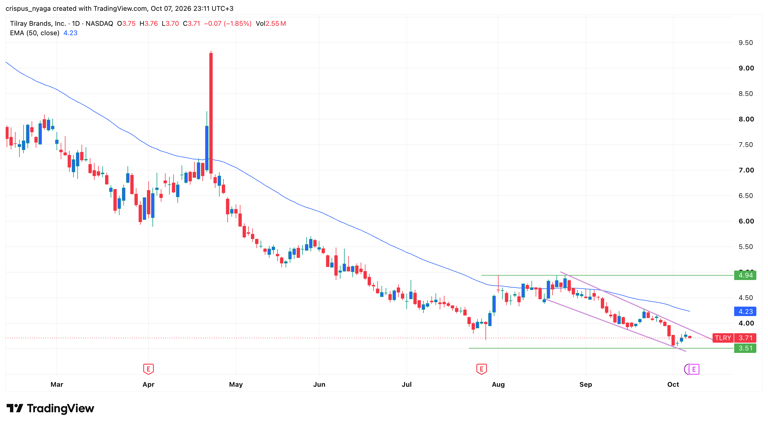Image resolution: width=768 pixels, height=425 pixels.
Task: Click the TradingView logo
Action: coord(50,408)
